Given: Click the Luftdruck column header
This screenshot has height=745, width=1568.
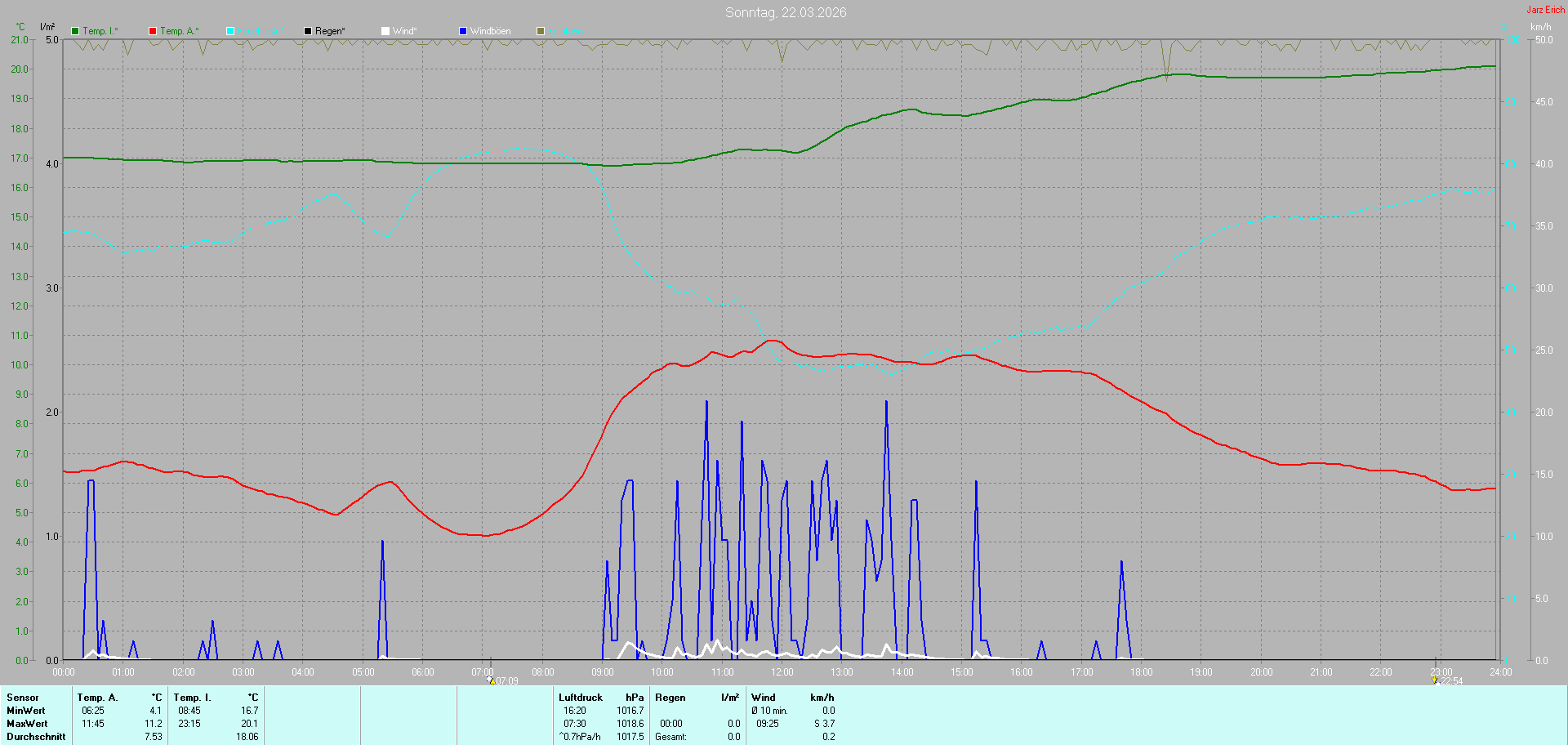Looking at the screenshot, I should click(581, 698).
